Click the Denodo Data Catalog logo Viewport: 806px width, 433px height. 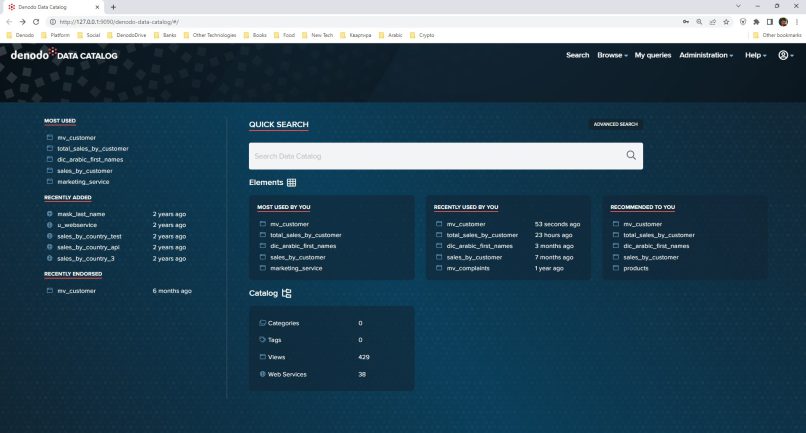click(x=64, y=55)
